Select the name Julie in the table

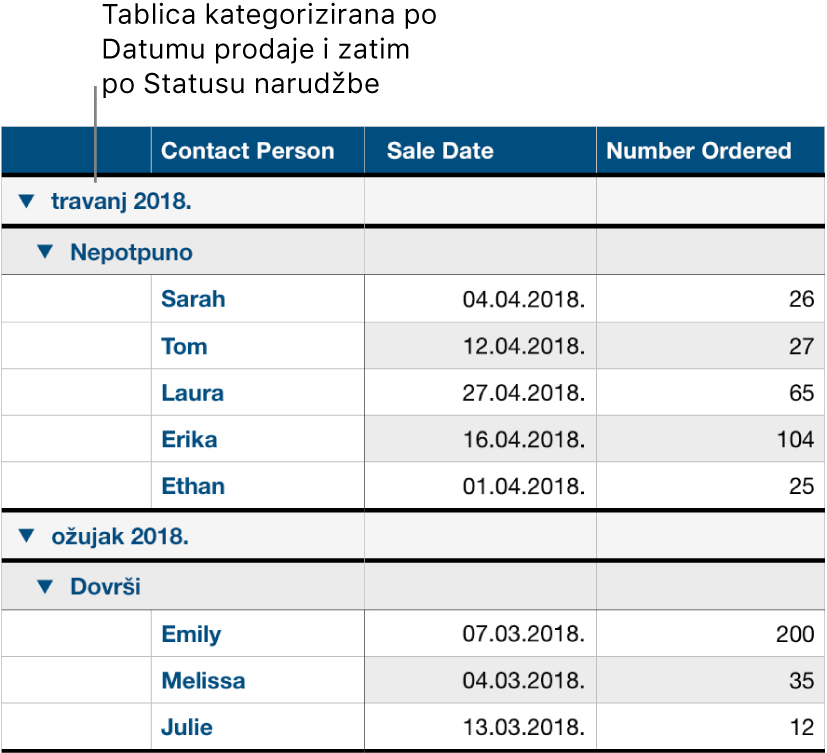tap(186, 727)
